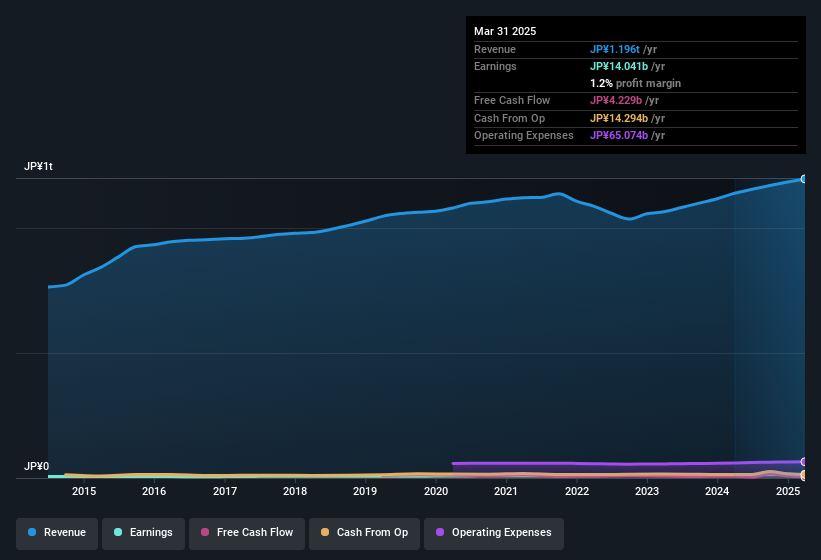The width and height of the screenshot is (821, 560).
Task: Click the JP¥14.294b cash from op value
Action: pyautogui.click(x=619, y=118)
